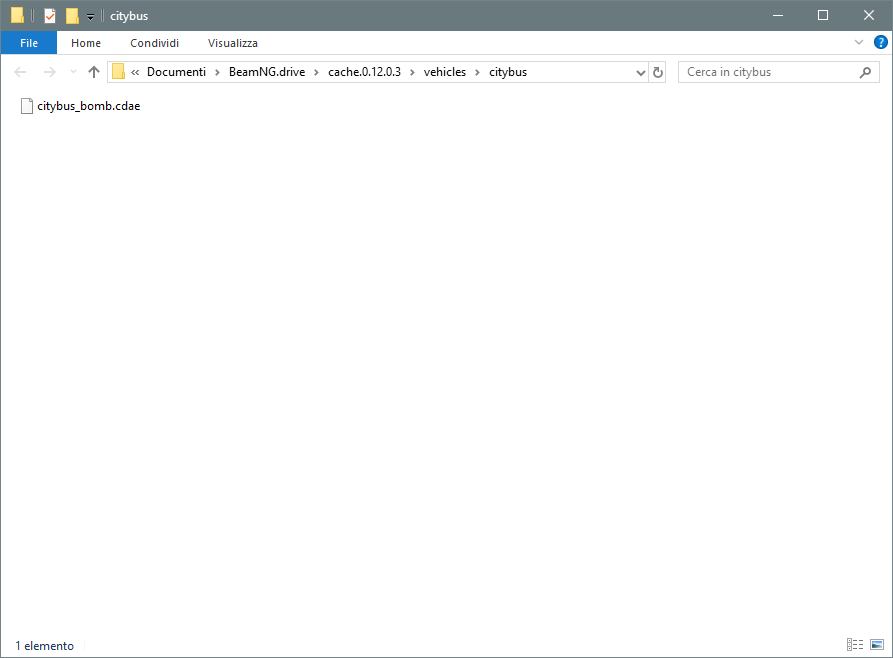The image size is (893, 658).
Task: Expand the chevron after vehicles breadcrumb
Action: (477, 72)
